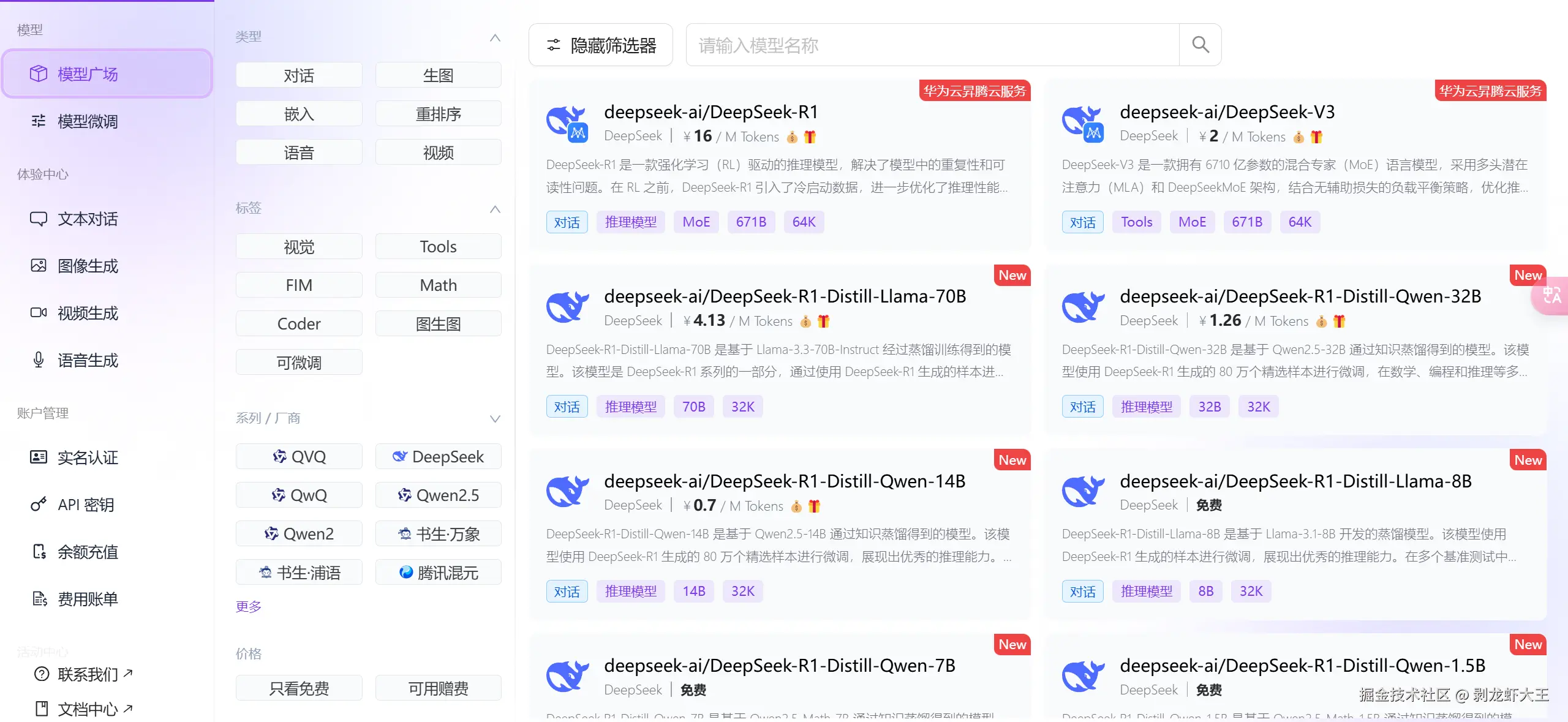Open 视频生成 in the sidebar
Image resolution: width=1568 pixels, height=722 pixels.
[x=88, y=313]
